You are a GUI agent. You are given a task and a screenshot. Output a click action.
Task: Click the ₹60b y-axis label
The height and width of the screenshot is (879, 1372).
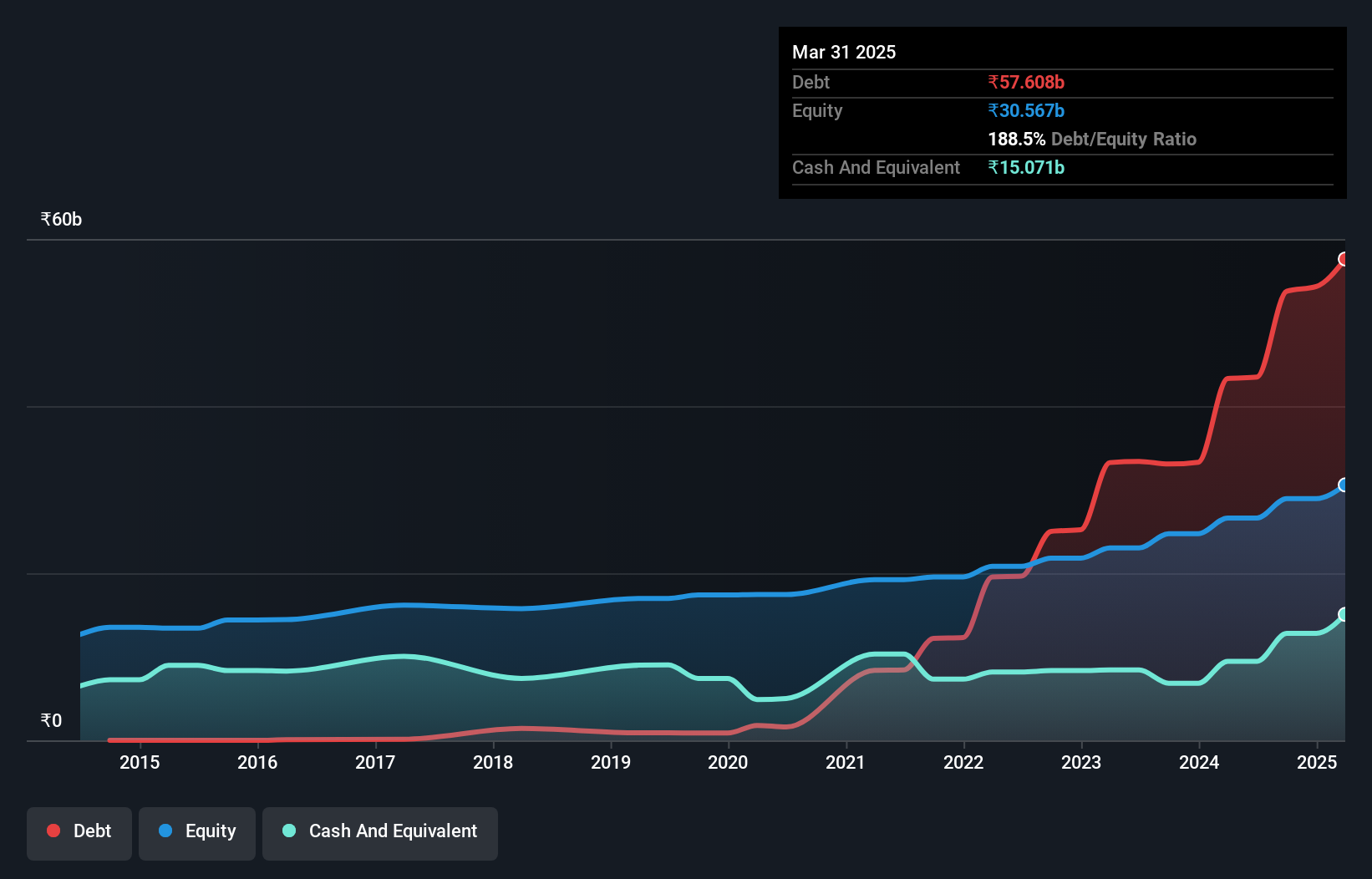click(61, 220)
